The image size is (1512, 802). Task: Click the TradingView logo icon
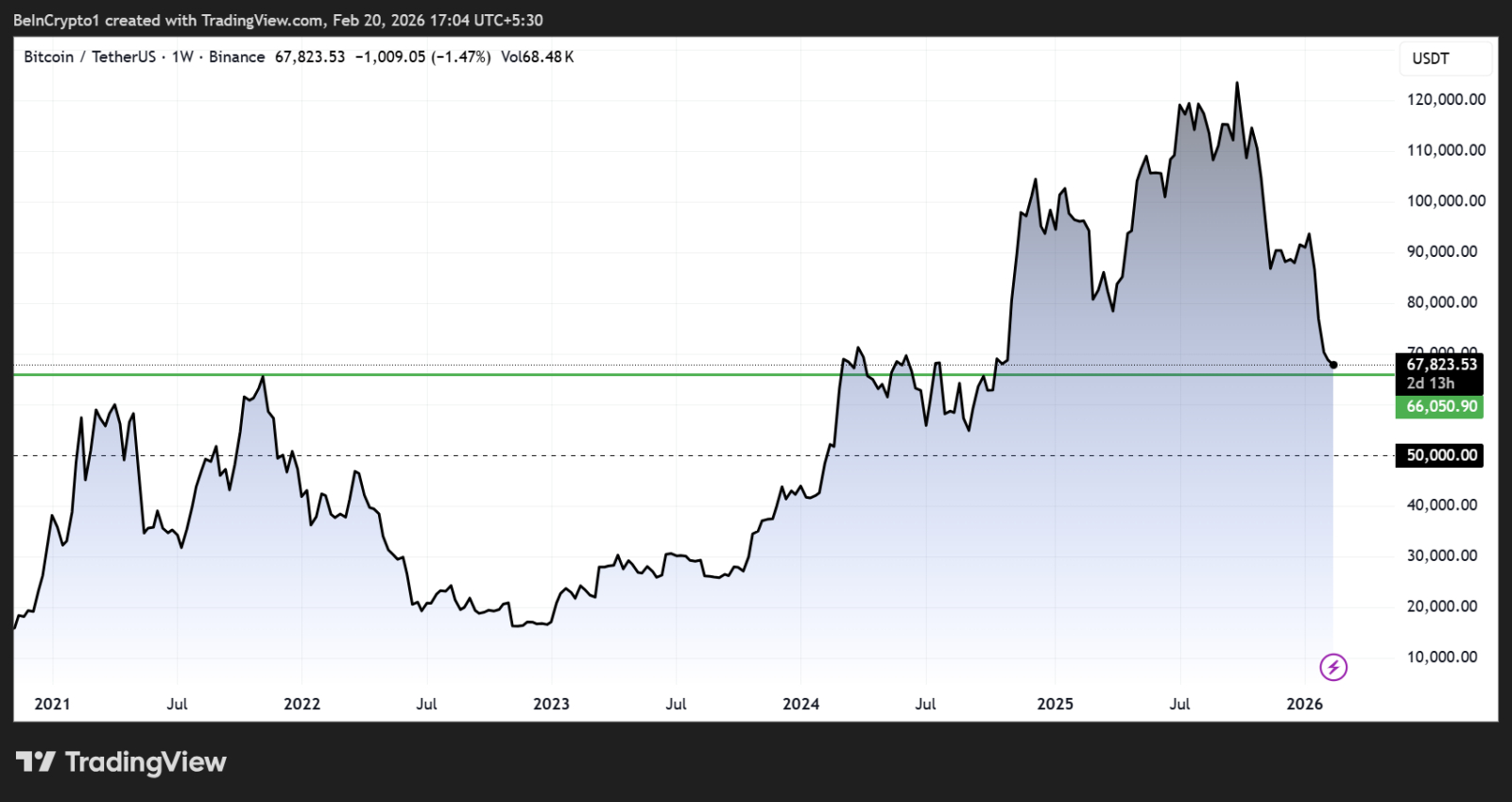(x=36, y=761)
